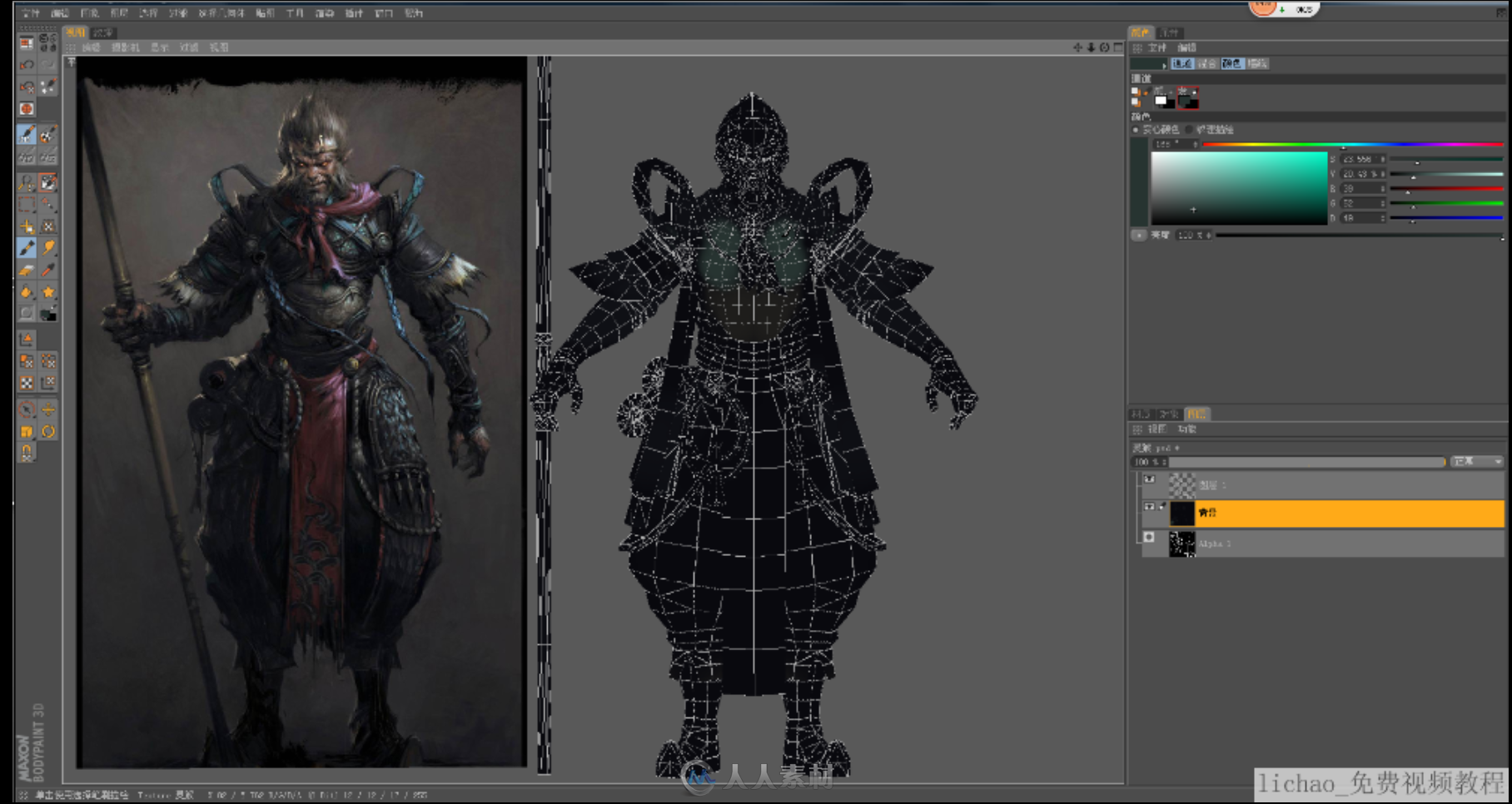The image size is (1512, 804).
Task: Click the rainbow hue slider bar
Action: tap(1353, 145)
